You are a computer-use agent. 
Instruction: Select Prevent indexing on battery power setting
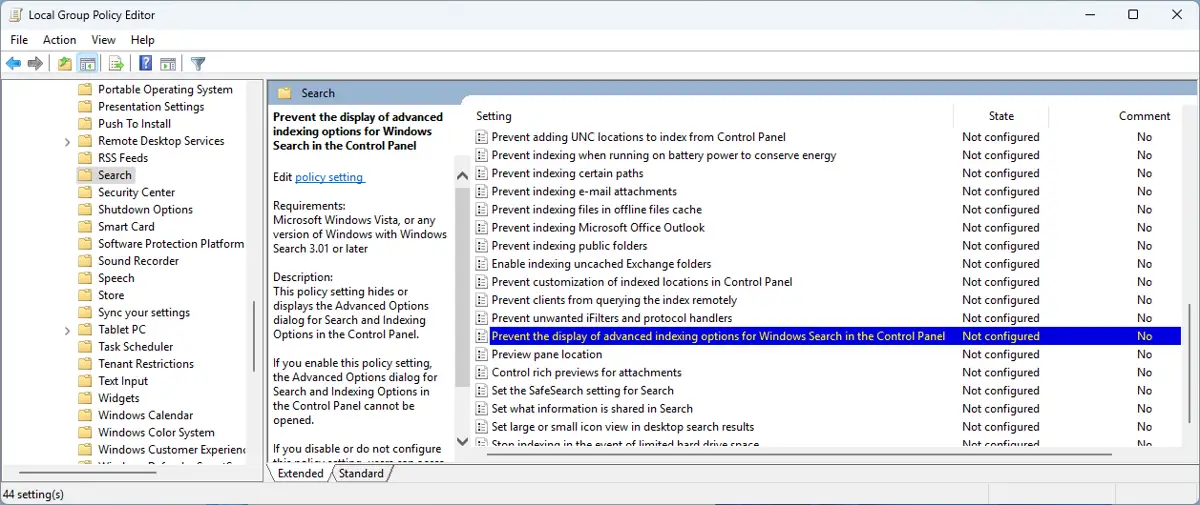coord(664,155)
